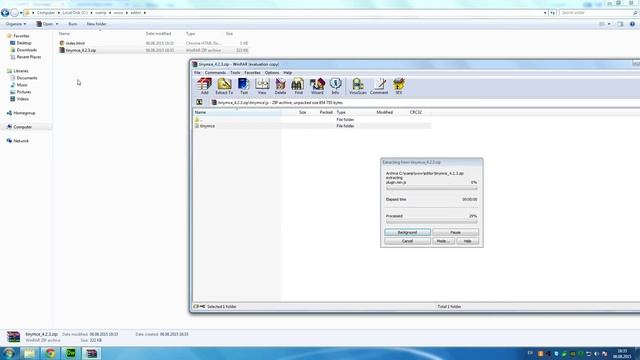Click the VirusScan toolbar icon in WinRAR
Screen dimensions: 640x360
pyautogui.click(x=358, y=86)
